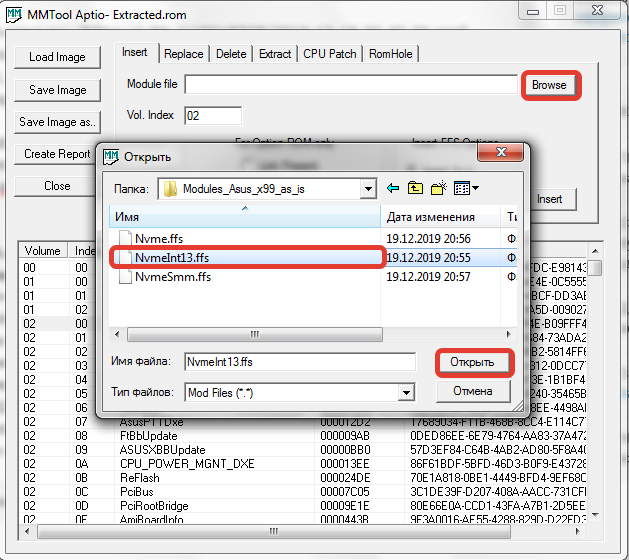This screenshot has width=629, height=560.
Task: Expand the Тип файлов dropdown
Action: tap(406, 392)
